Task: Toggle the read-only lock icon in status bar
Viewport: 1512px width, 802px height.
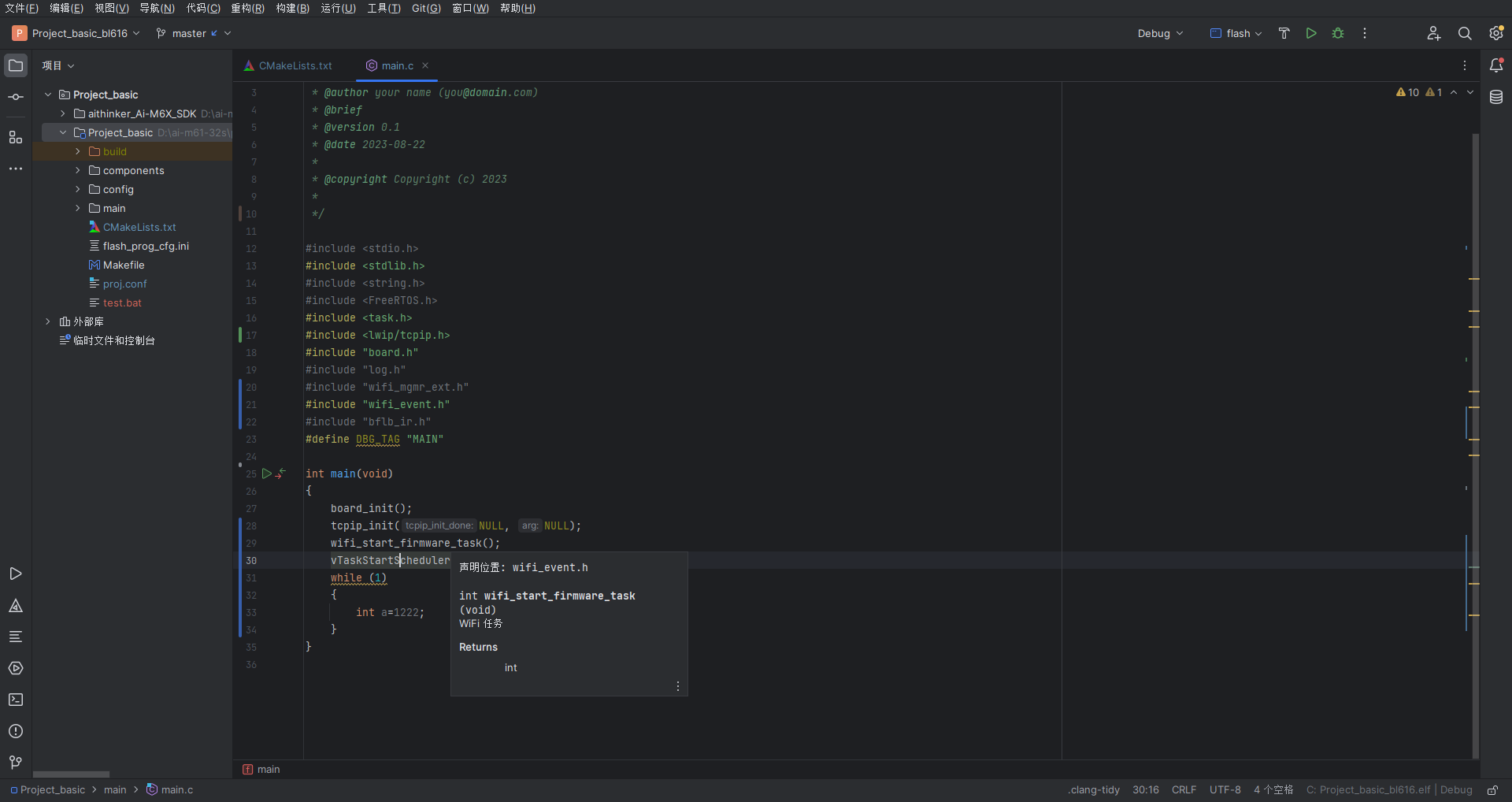Action: pos(1492,789)
